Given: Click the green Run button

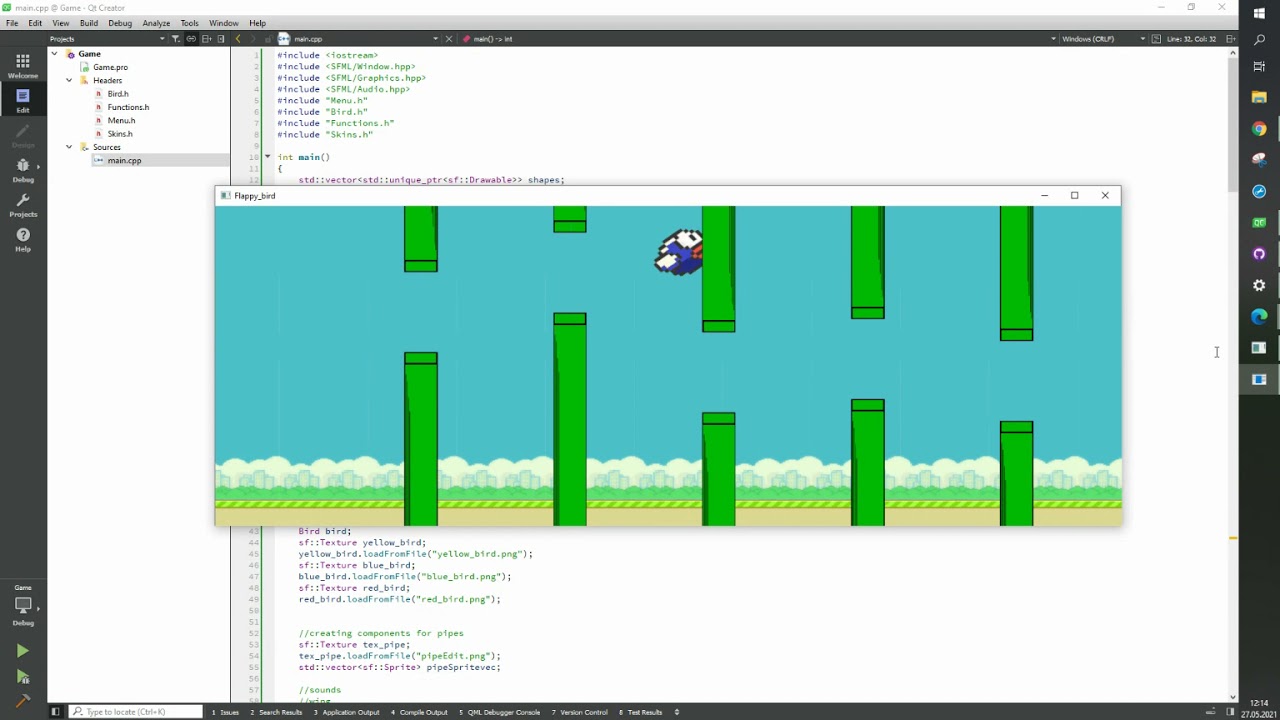Looking at the screenshot, I should pos(22,651).
